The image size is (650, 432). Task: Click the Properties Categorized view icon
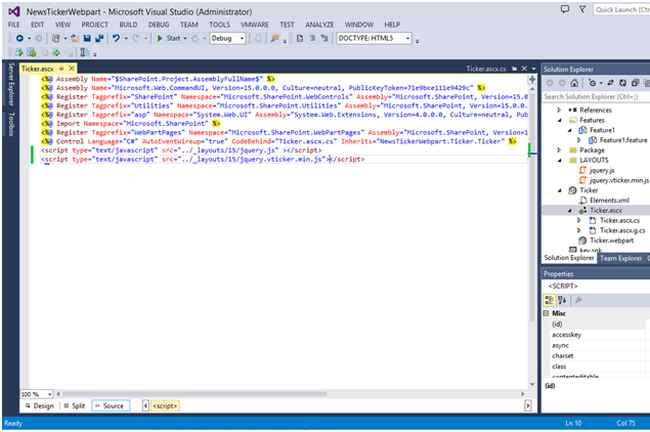point(549,300)
